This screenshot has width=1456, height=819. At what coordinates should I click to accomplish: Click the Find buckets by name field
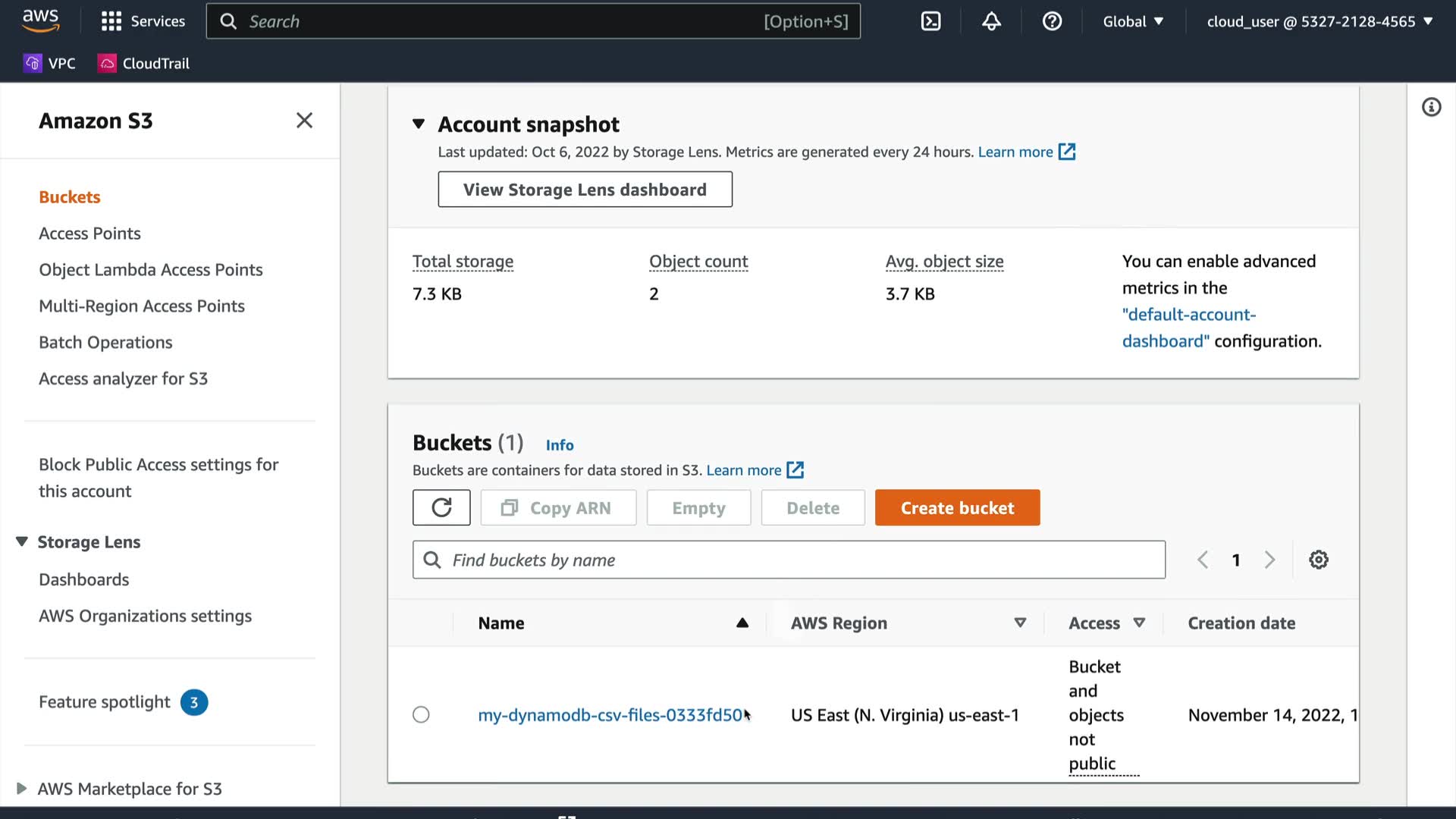(789, 560)
